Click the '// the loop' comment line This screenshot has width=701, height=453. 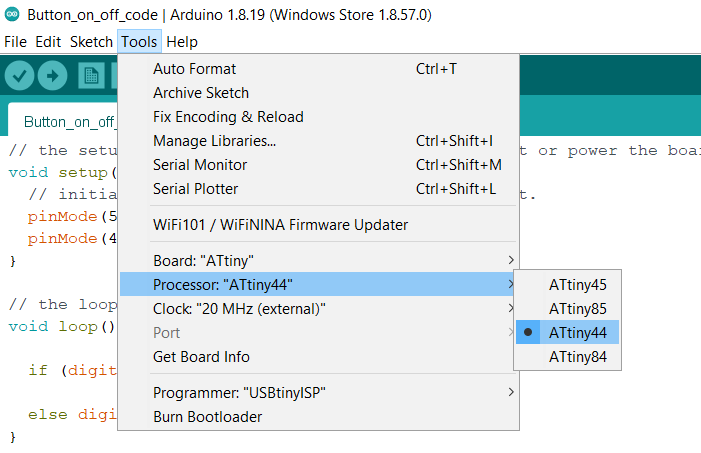coord(63,304)
